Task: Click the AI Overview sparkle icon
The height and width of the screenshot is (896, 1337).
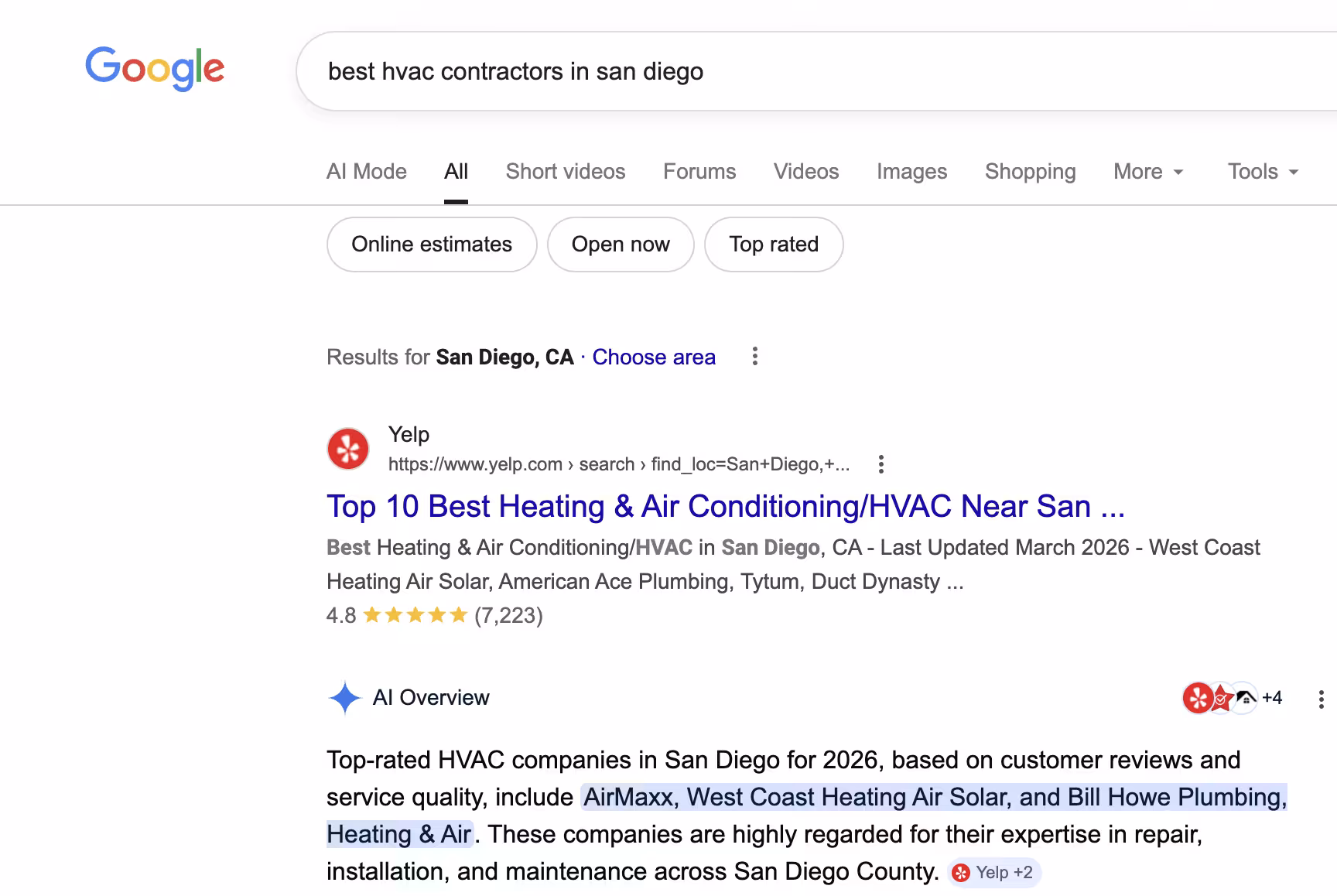Action: 345,698
